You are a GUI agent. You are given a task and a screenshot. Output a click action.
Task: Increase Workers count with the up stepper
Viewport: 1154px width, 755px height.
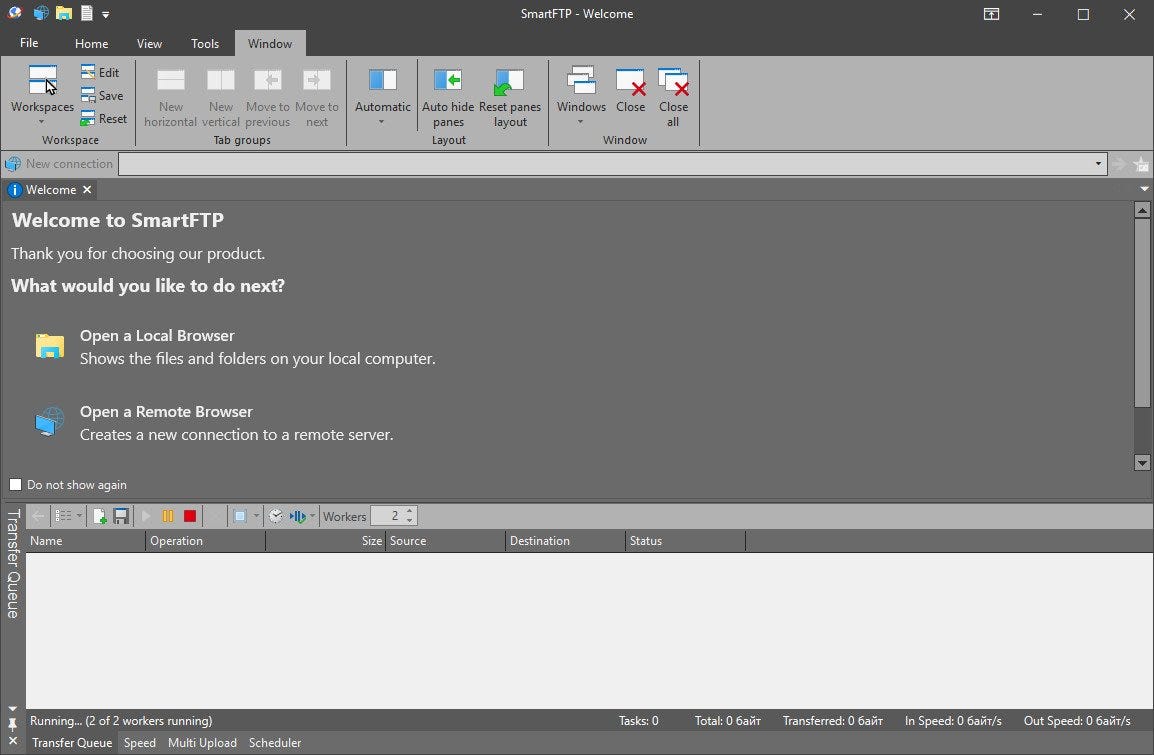click(410, 511)
